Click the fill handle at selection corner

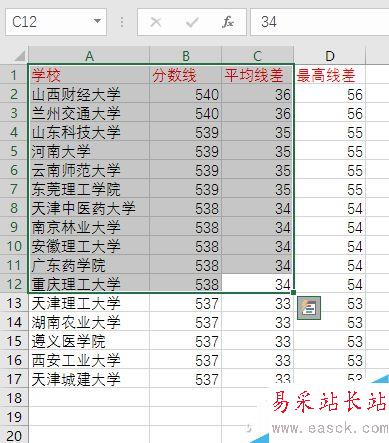pyautogui.click(x=293, y=293)
